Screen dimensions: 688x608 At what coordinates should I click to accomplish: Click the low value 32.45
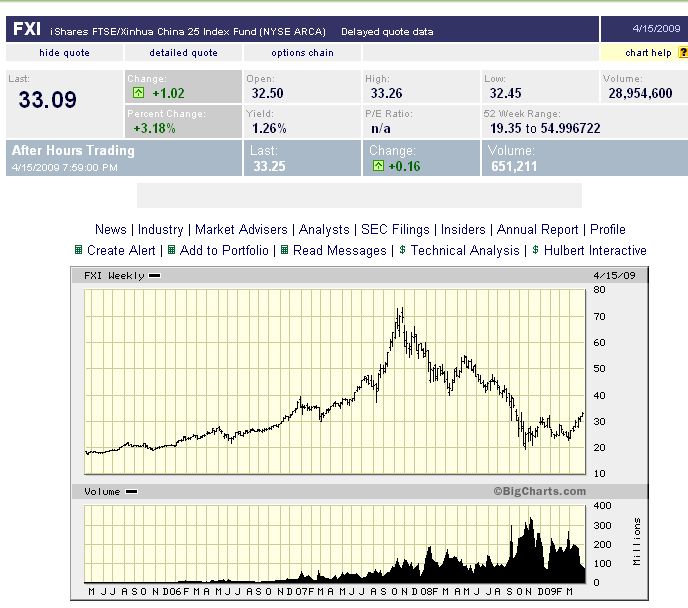[505, 93]
